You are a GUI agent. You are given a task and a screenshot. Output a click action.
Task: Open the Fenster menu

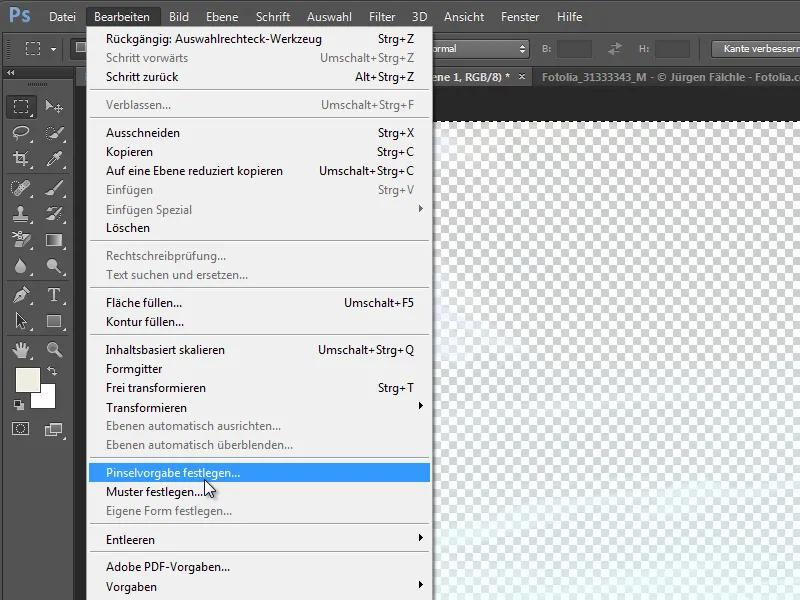click(520, 17)
